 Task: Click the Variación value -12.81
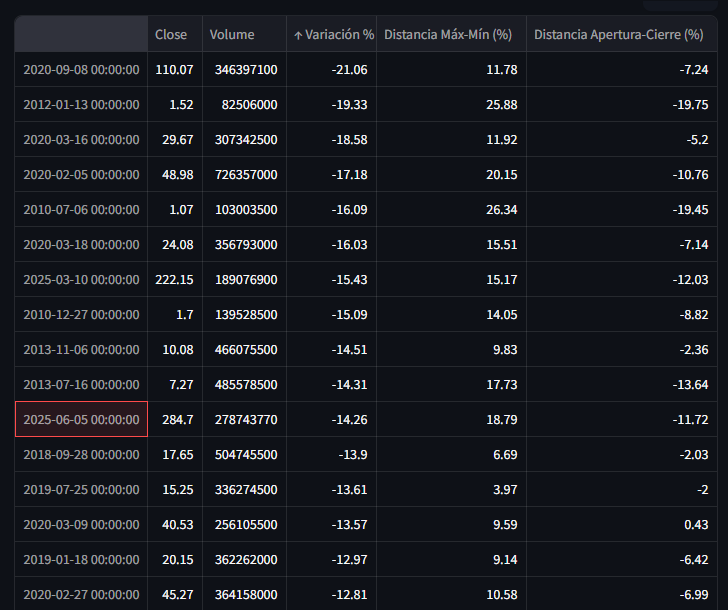click(332, 594)
